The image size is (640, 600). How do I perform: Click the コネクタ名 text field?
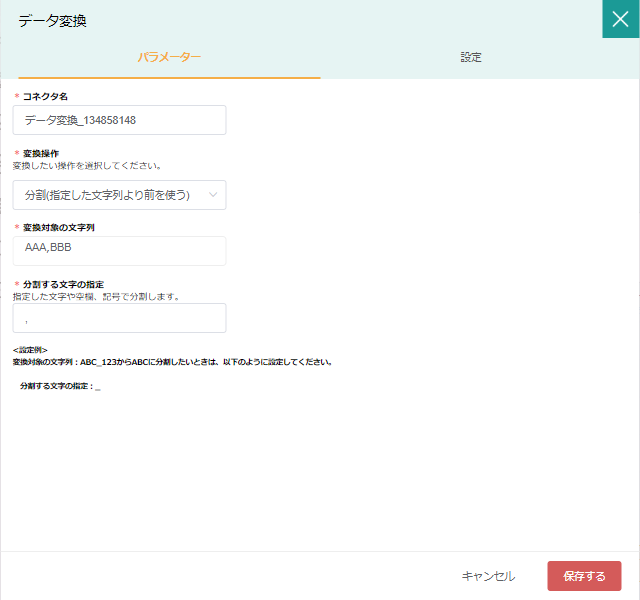click(x=119, y=120)
